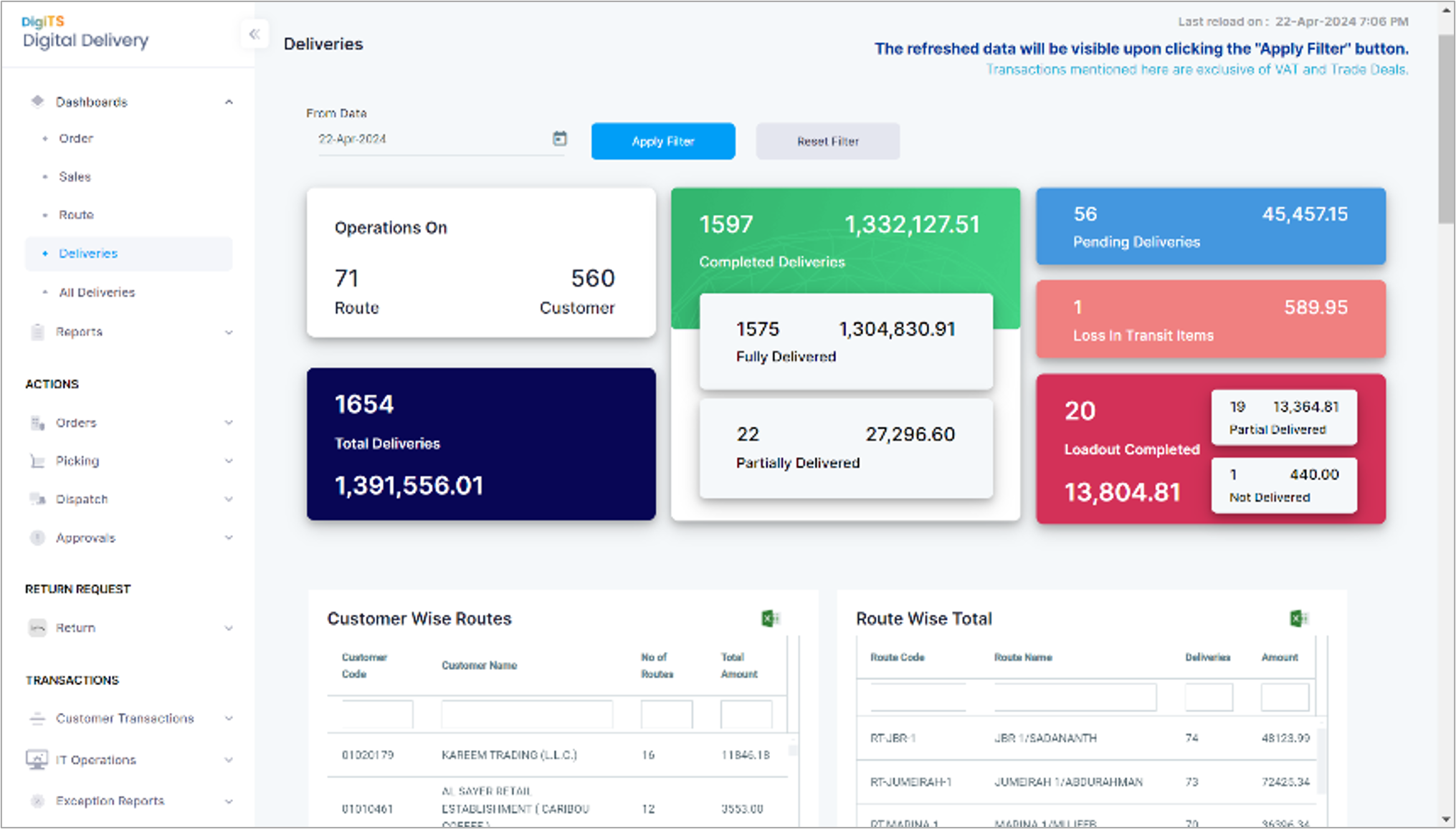Export Customer Wise Routes to Excel
This screenshot has height=829, width=1456.
[770, 618]
